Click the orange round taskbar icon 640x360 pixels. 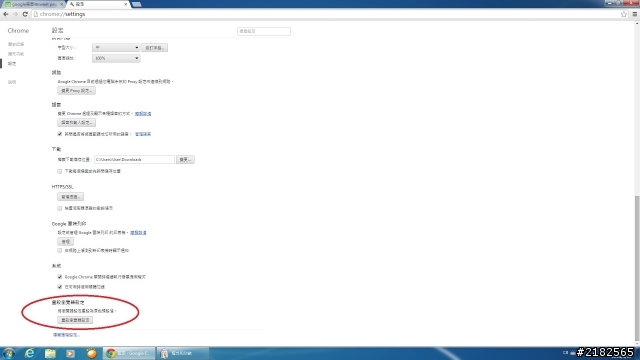pyautogui.click(x=91, y=353)
